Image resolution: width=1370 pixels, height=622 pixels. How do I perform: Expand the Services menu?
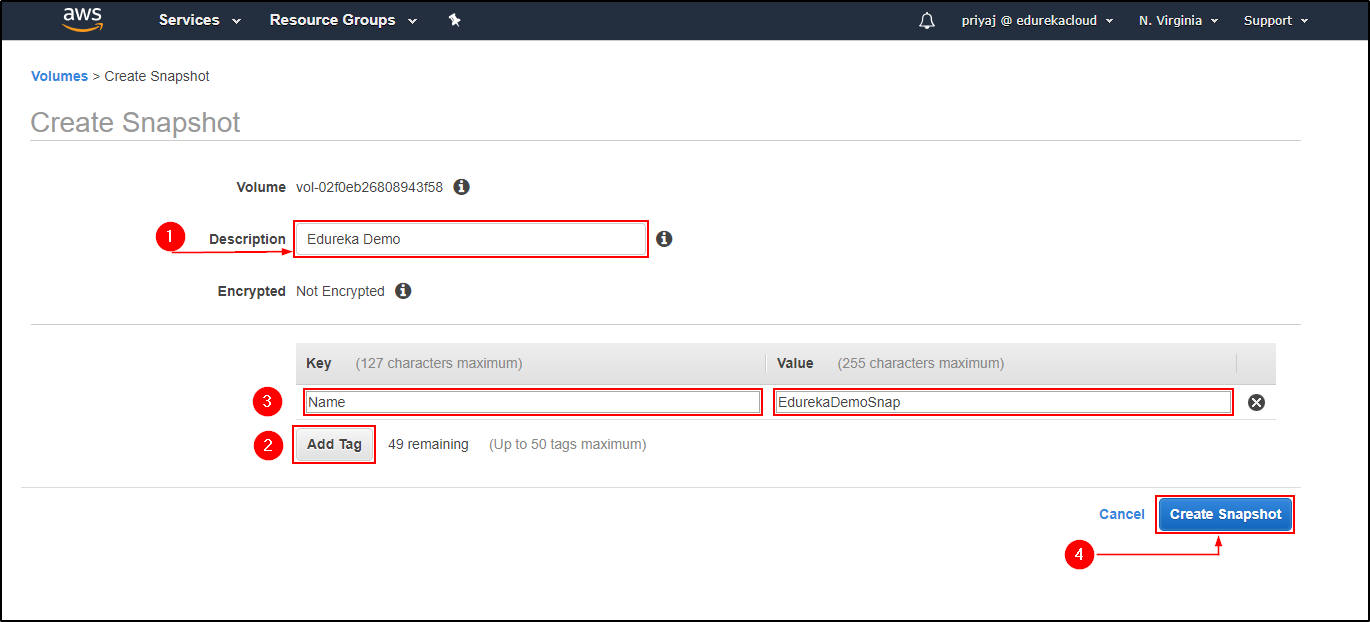200,20
